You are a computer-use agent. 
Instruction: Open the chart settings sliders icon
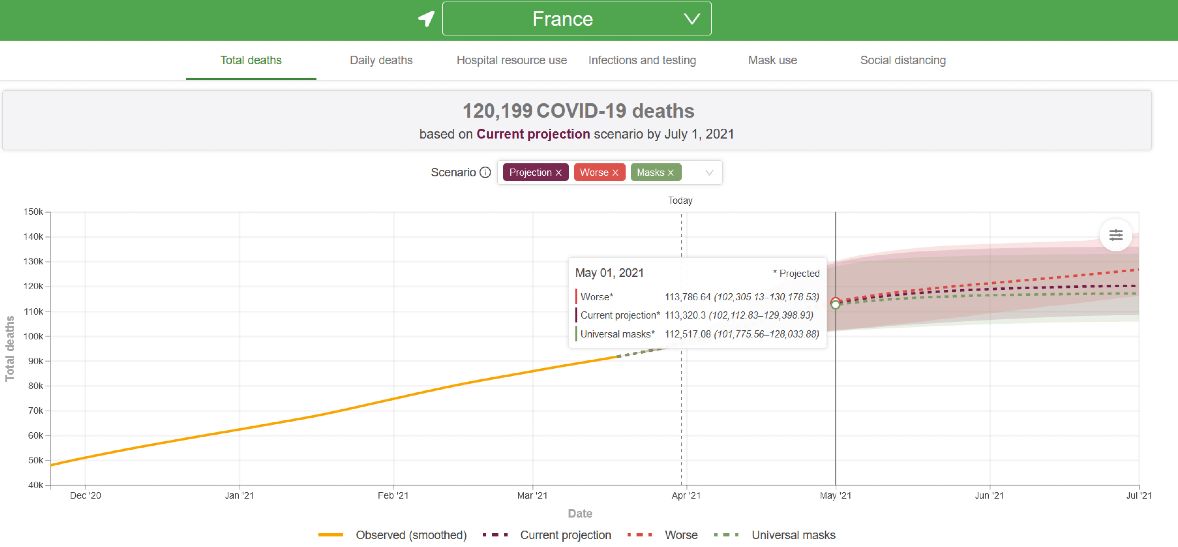pyautogui.click(x=1115, y=235)
